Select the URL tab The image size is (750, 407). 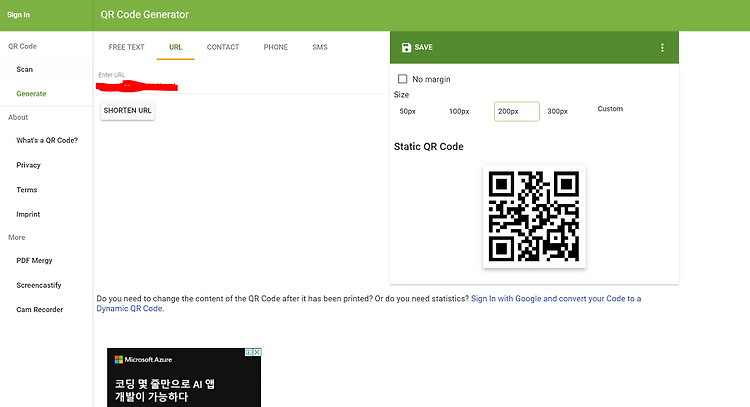click(x=176, y=47)
